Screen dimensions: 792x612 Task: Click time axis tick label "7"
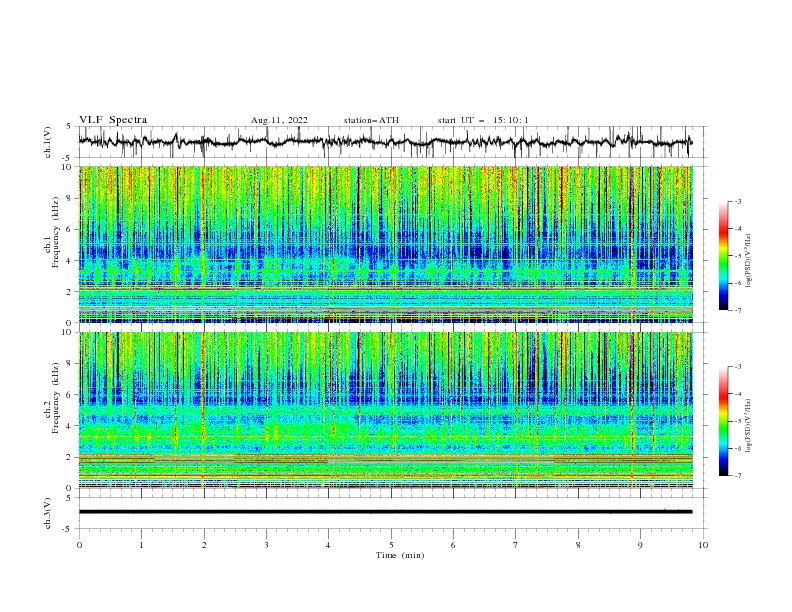tap(516, 545)
